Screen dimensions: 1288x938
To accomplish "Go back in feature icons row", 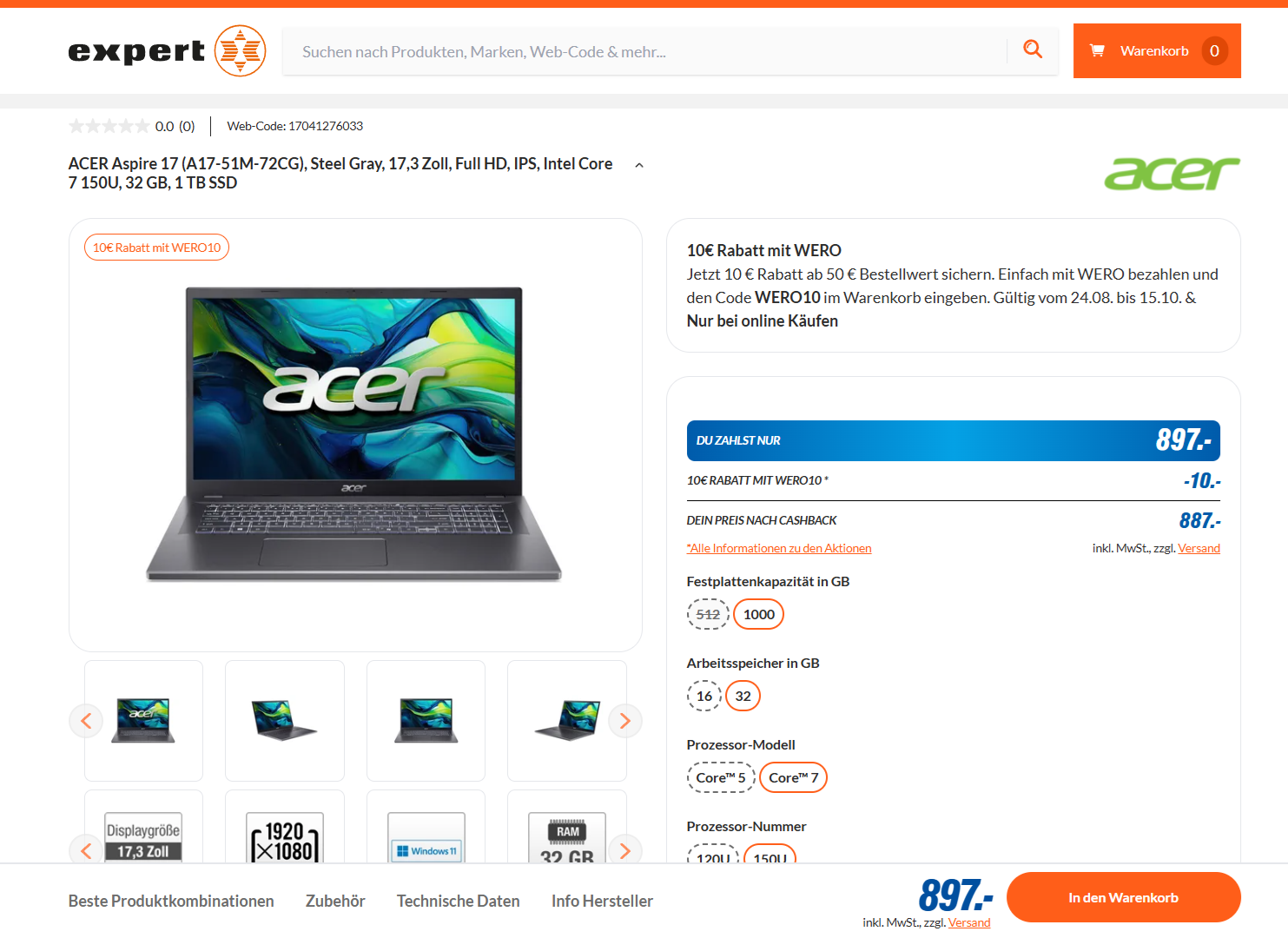I will 86,850.
